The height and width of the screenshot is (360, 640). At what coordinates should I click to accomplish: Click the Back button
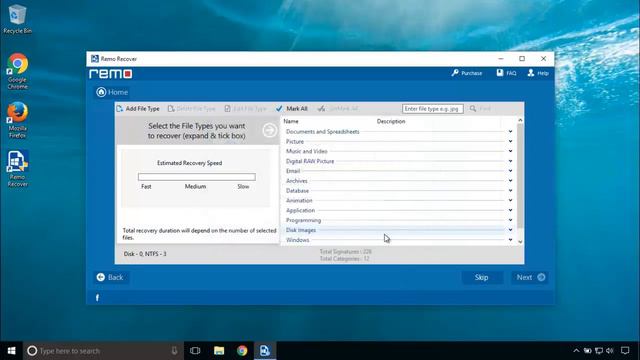[x=110, y=278]
